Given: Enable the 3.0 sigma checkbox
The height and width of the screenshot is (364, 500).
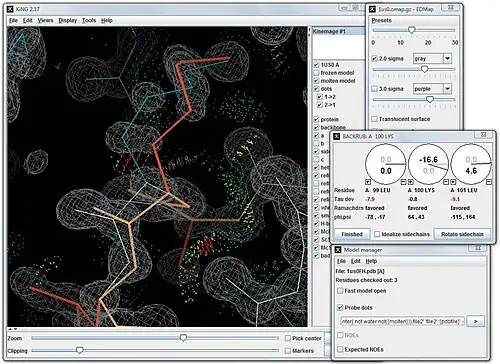Looking at the screenshot, I should (375, 89).
